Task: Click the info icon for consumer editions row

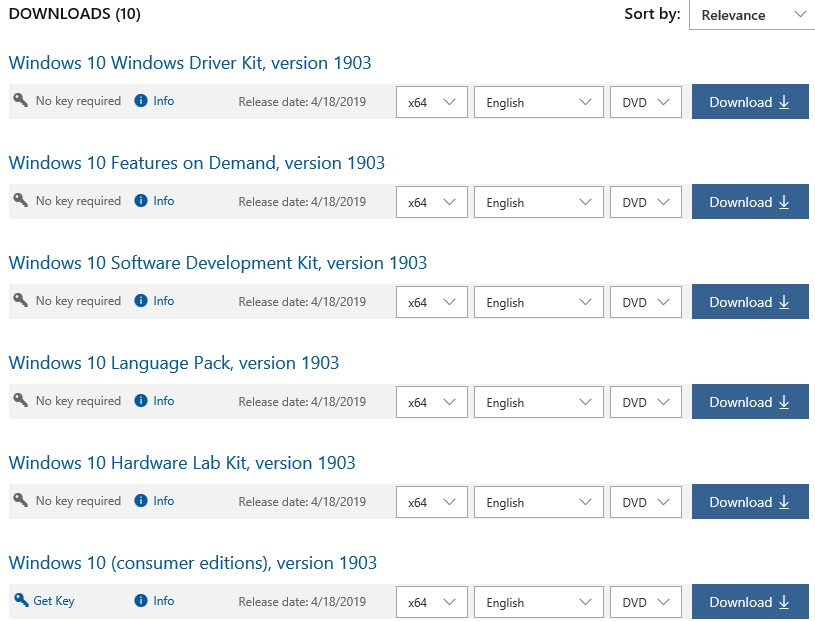Action: 141,601
